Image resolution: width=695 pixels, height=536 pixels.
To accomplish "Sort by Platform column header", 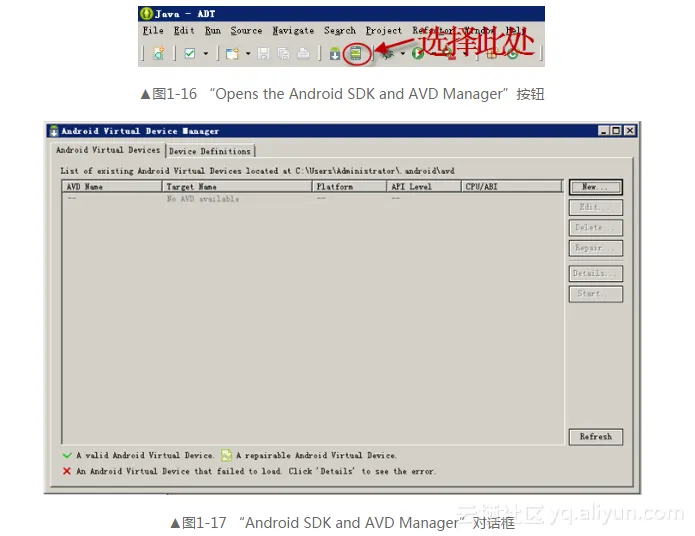I will (x=349, y=187).
